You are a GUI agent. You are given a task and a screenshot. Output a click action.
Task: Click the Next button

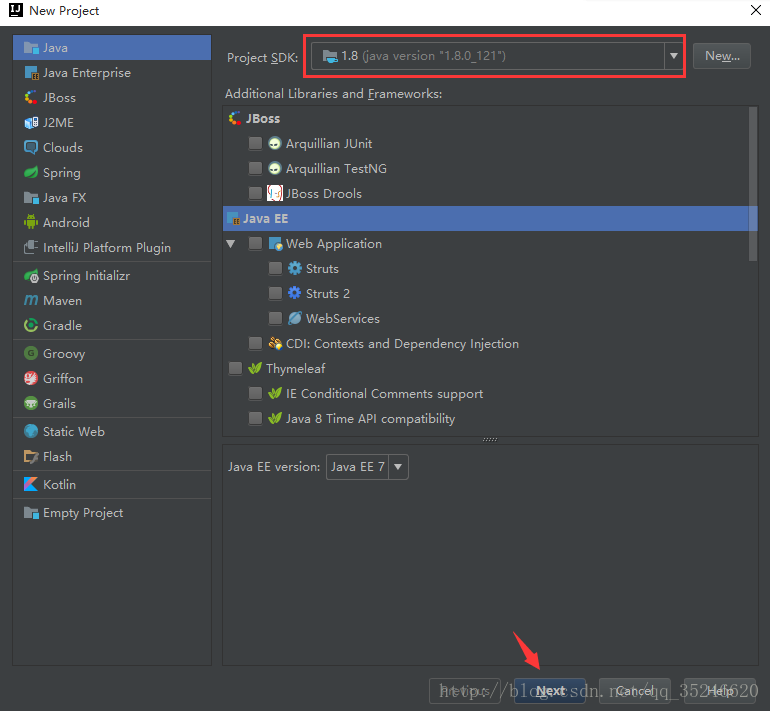(x=550, y=691)
